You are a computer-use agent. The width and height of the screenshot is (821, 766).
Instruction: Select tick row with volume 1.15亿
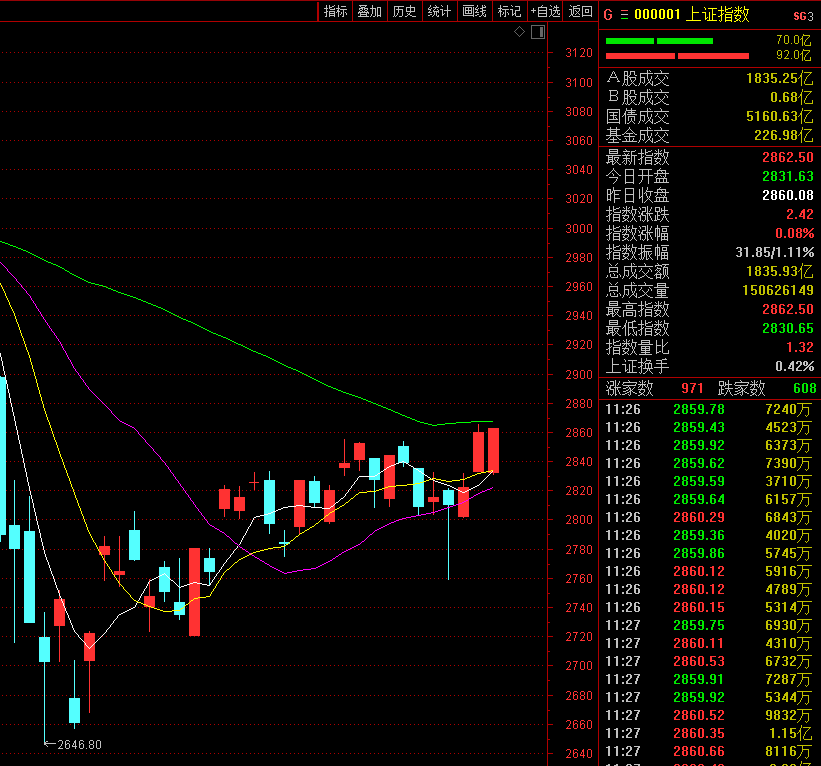point(709,733)
